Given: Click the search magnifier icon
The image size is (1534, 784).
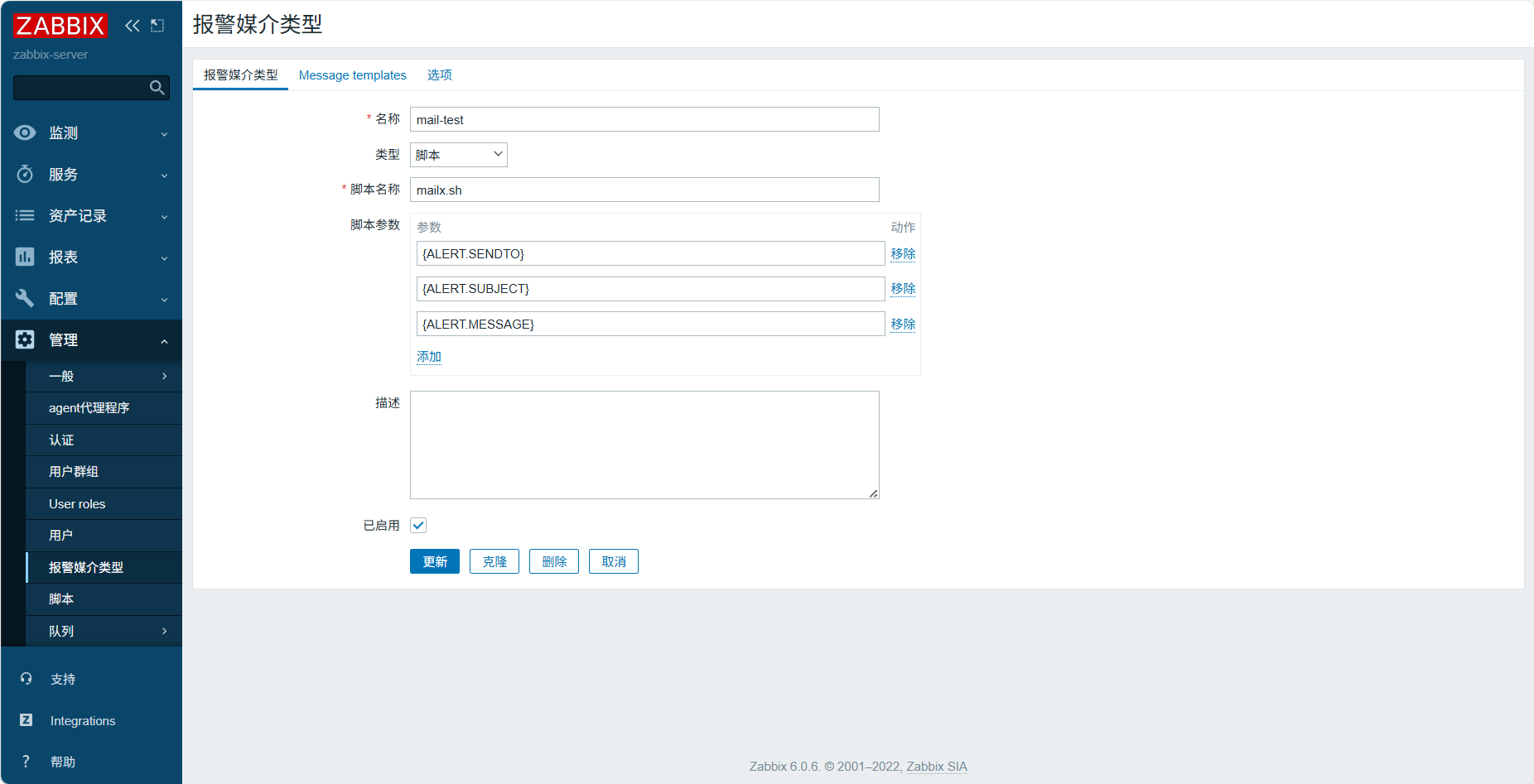Looking at the screenshot, I should click(x=157, y=88).
